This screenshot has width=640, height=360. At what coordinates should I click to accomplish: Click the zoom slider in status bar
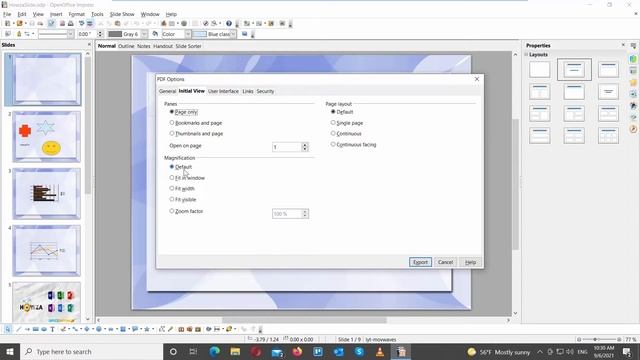[599, 339]
